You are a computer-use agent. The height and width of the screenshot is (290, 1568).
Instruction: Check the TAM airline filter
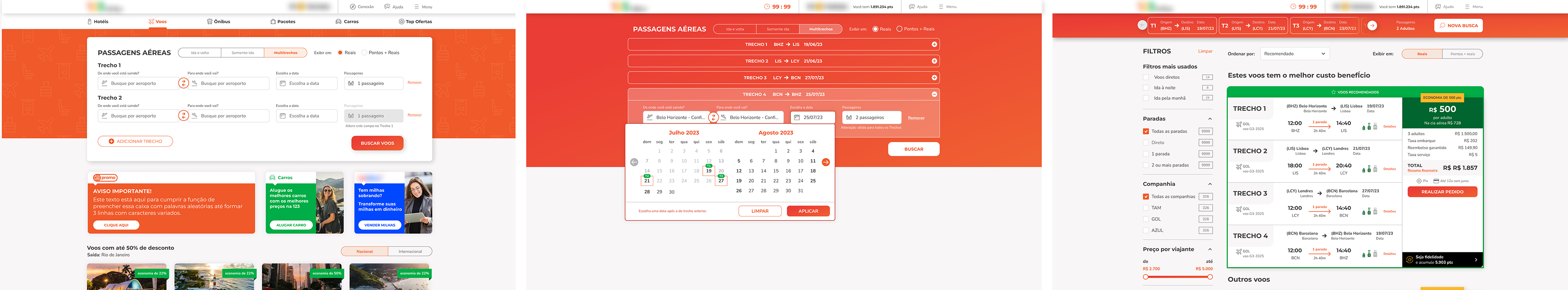(x=1145, y=208)
